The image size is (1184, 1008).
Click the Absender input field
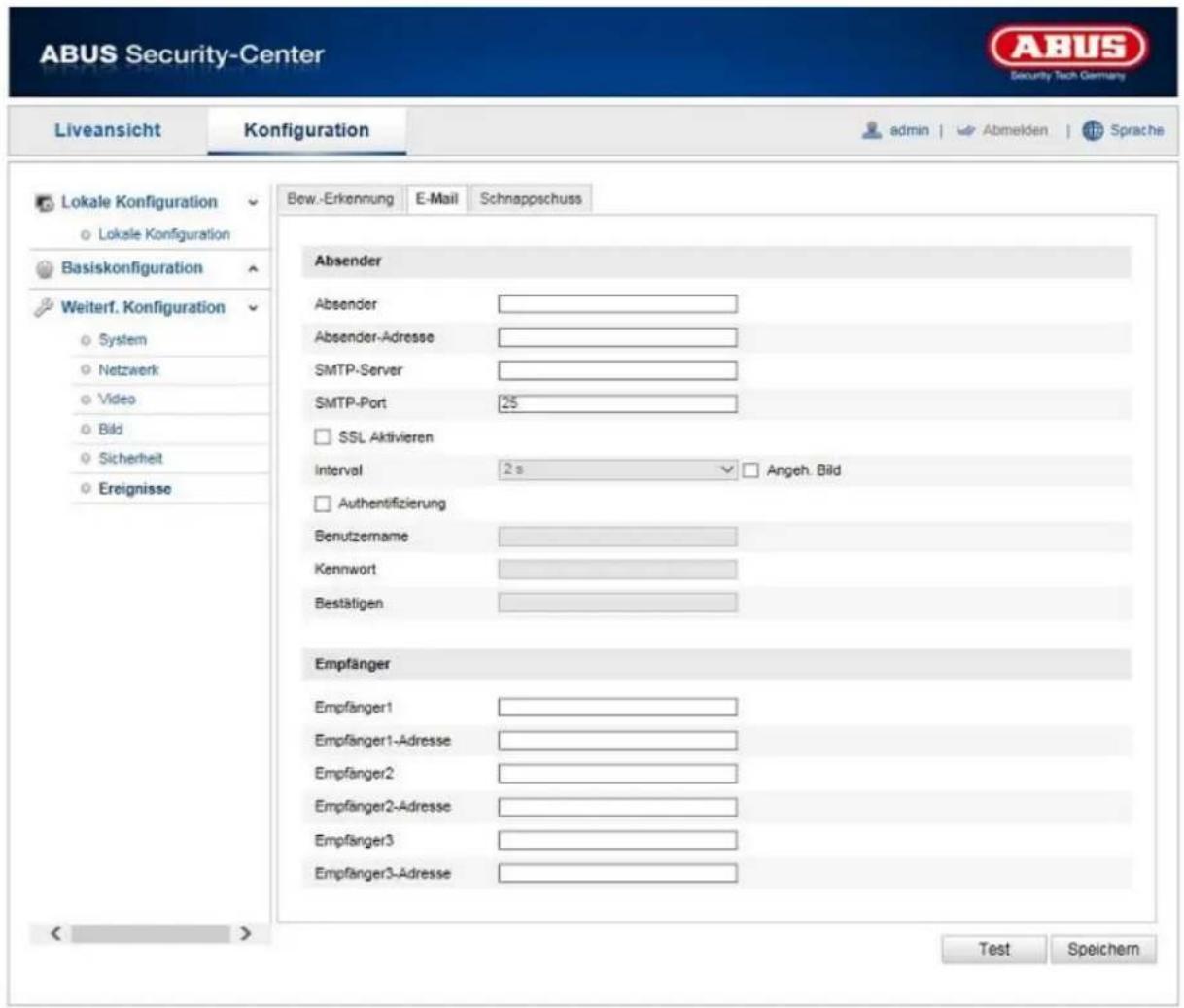pos(617,304)
